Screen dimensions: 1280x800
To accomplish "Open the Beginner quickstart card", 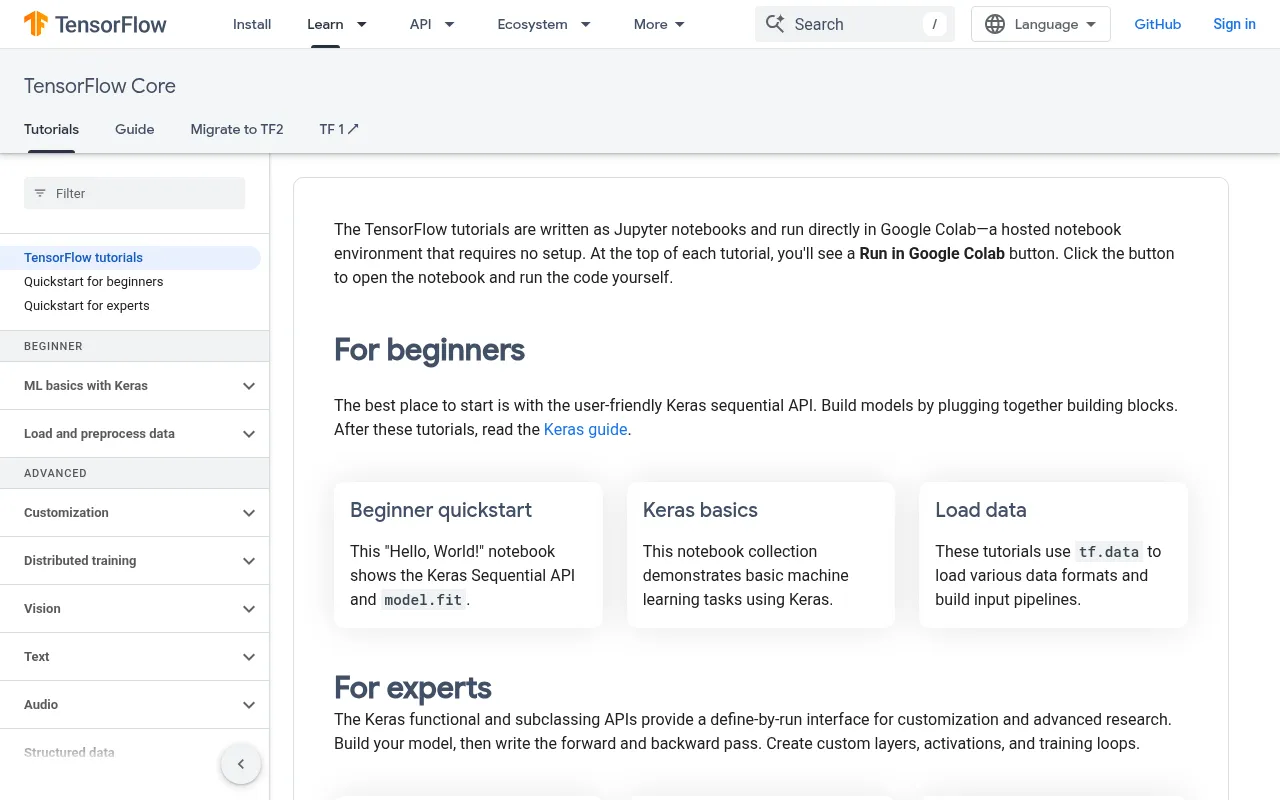I will point(468,555).
